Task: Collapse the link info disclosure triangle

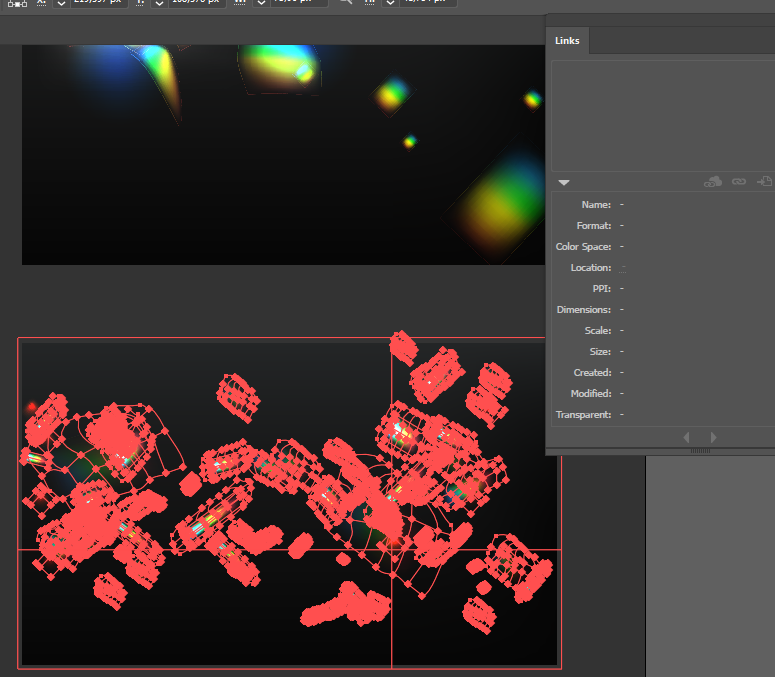Action: pyautogui.click(x=564, y=182)
